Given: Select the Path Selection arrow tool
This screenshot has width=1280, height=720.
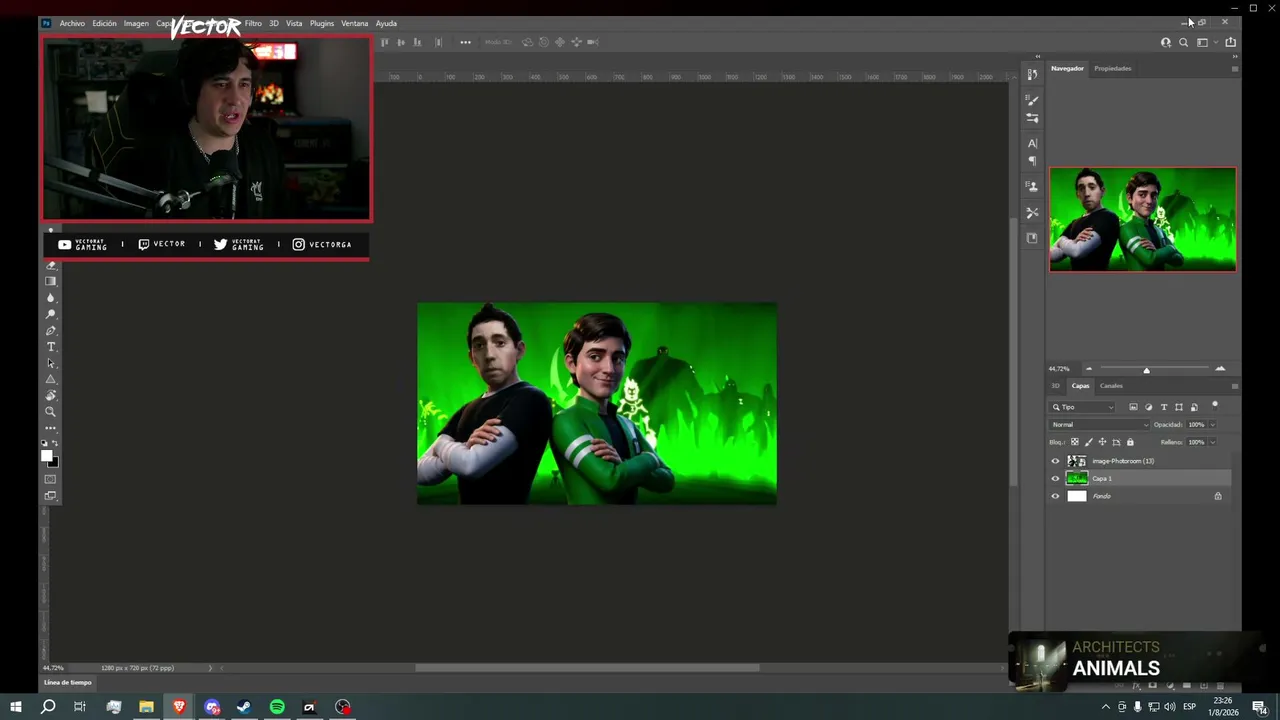Looking at the screenshot, I should [x=51, y=363].
